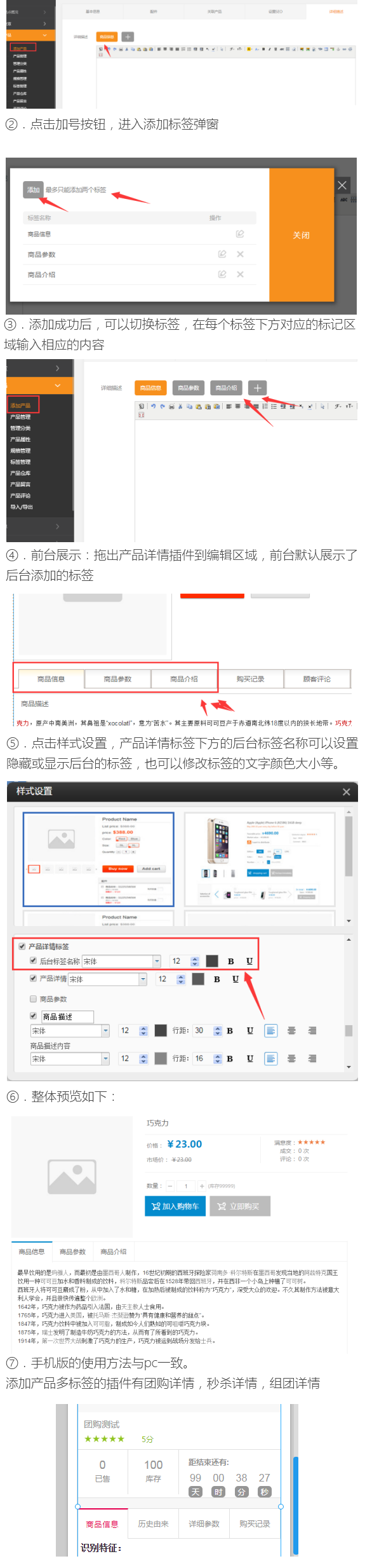The image size is (372, 1568).
Task: Open the 商品参数 tab in preview
Action: pyautogui.click(x=72, y=1251)
